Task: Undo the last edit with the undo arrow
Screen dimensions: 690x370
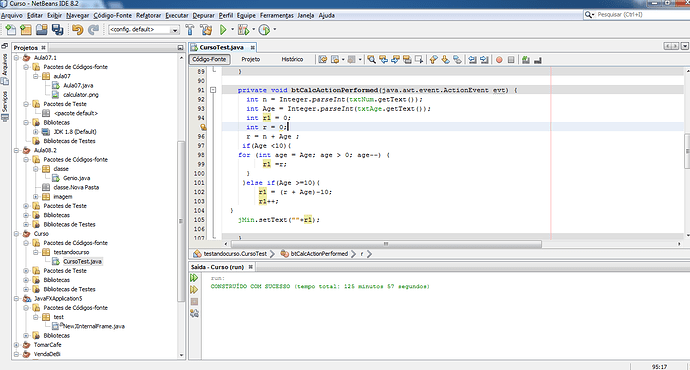Action: [x=77, y=29]
